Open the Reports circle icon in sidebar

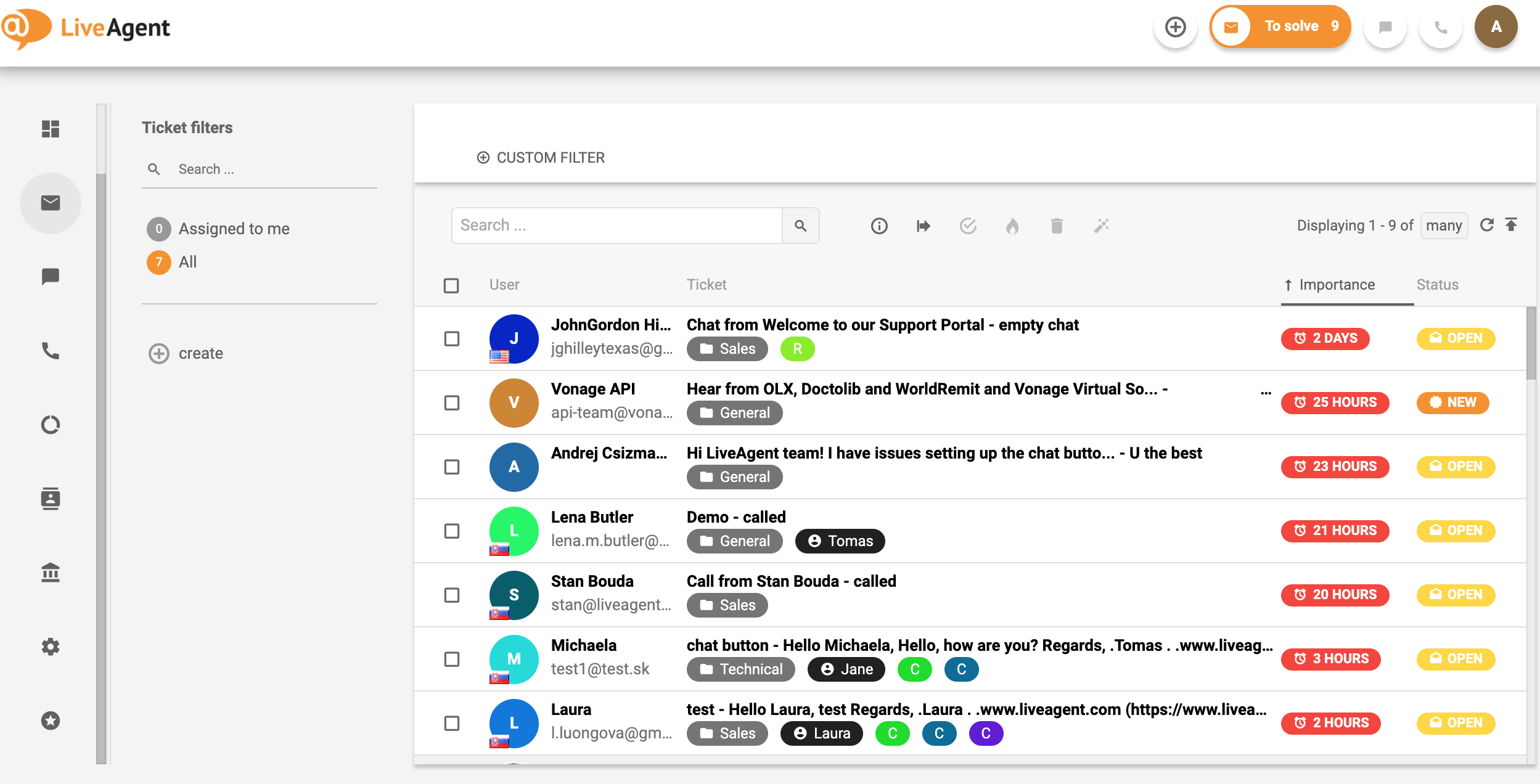pos(51,425)
